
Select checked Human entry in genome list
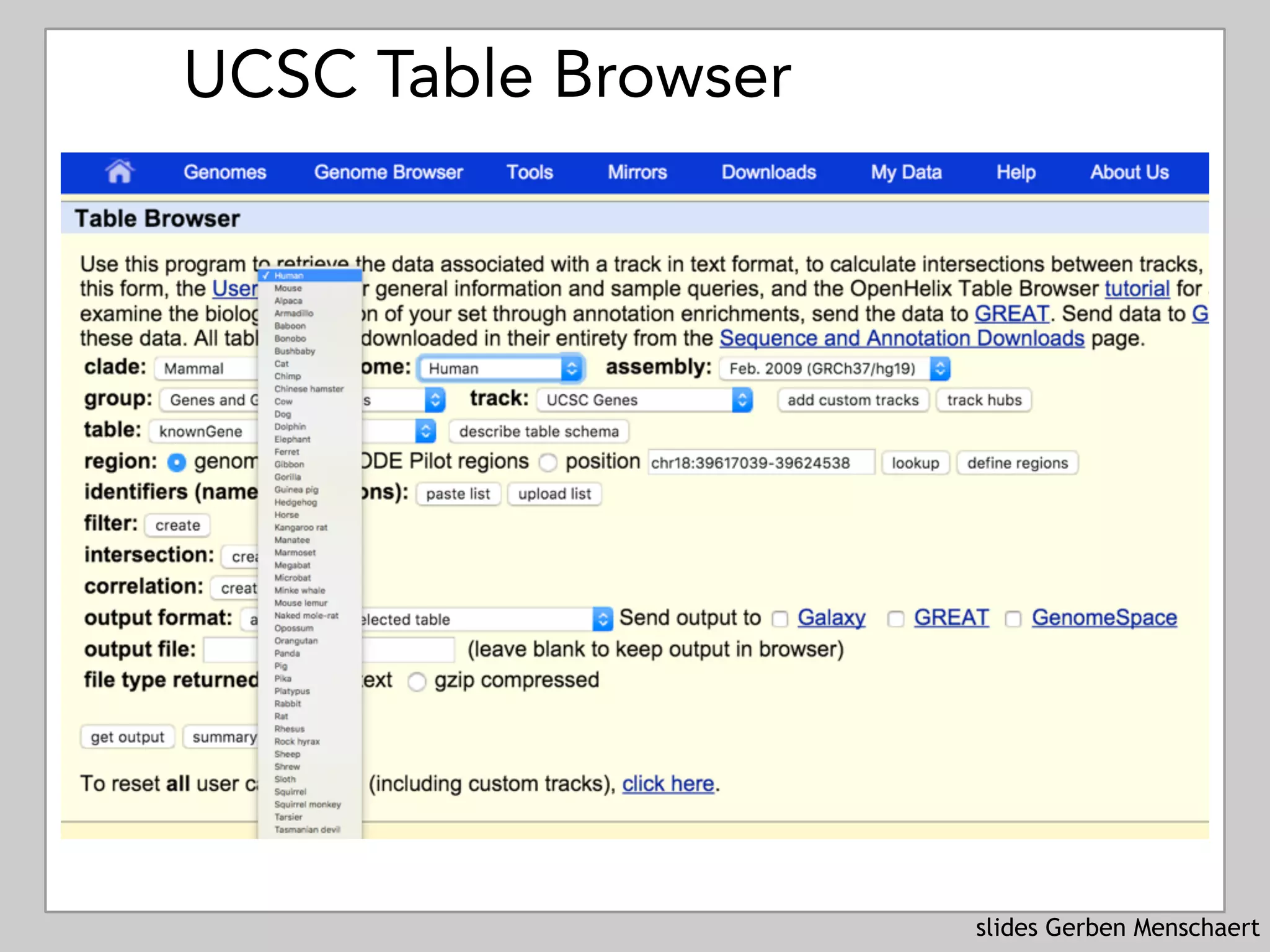[310, 275]
